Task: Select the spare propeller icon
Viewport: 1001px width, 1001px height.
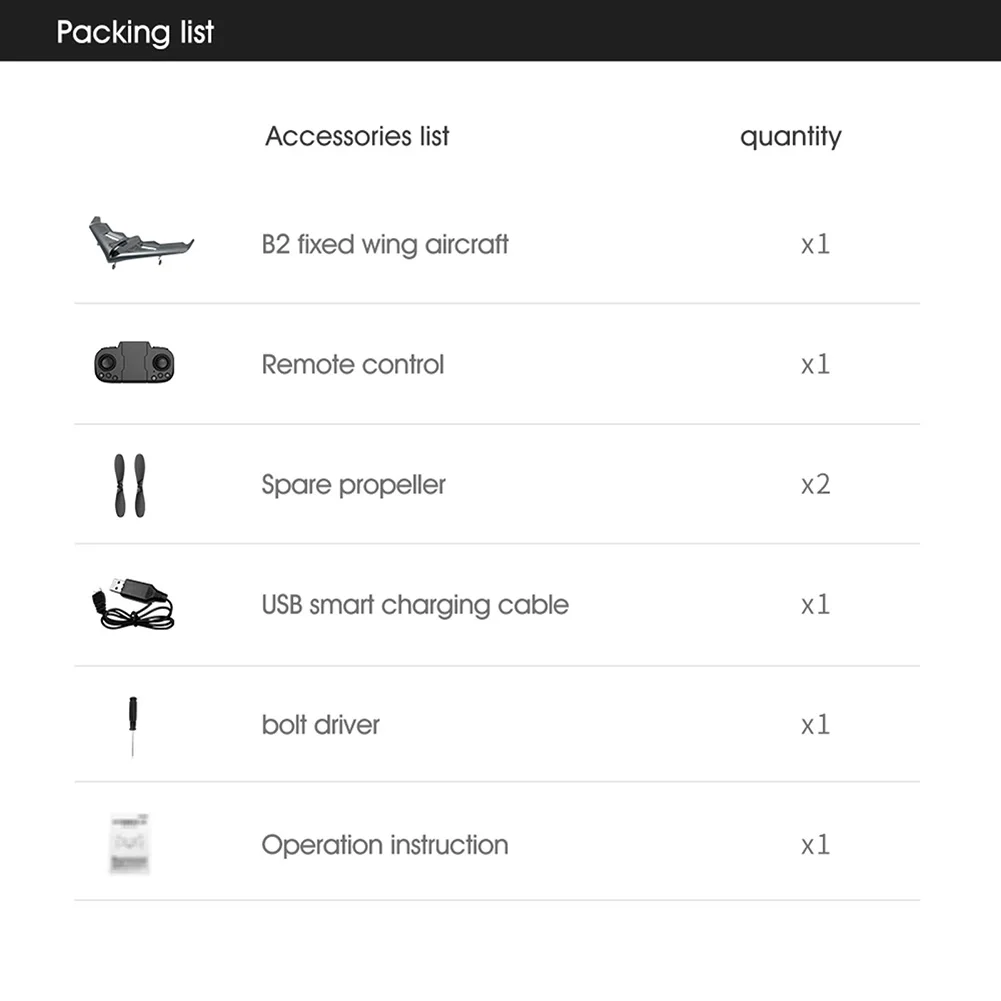Action: (x=129, y=485)
